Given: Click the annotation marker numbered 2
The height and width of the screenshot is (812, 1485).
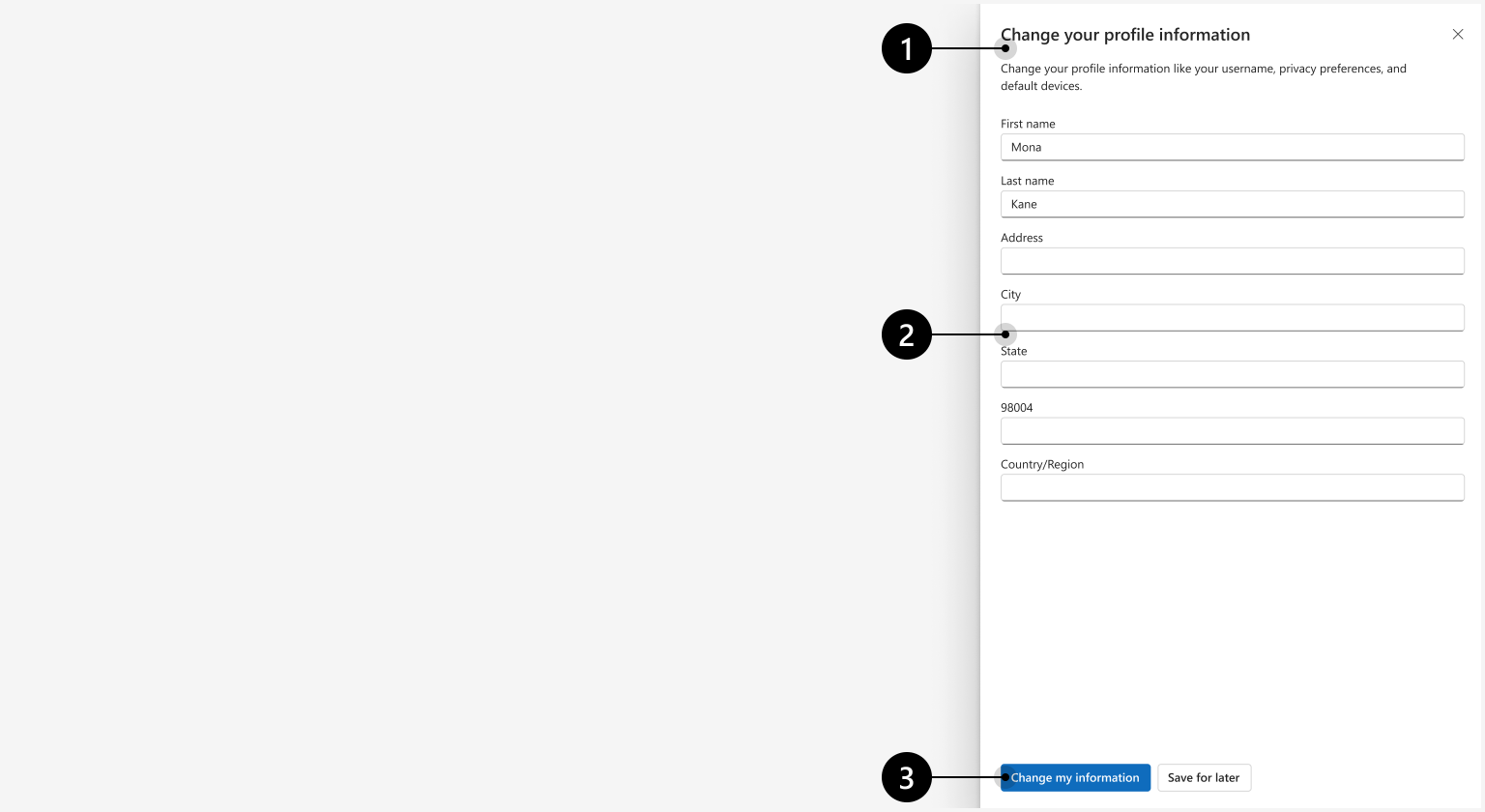Looking at the screenshot, I should coord(907,334).
